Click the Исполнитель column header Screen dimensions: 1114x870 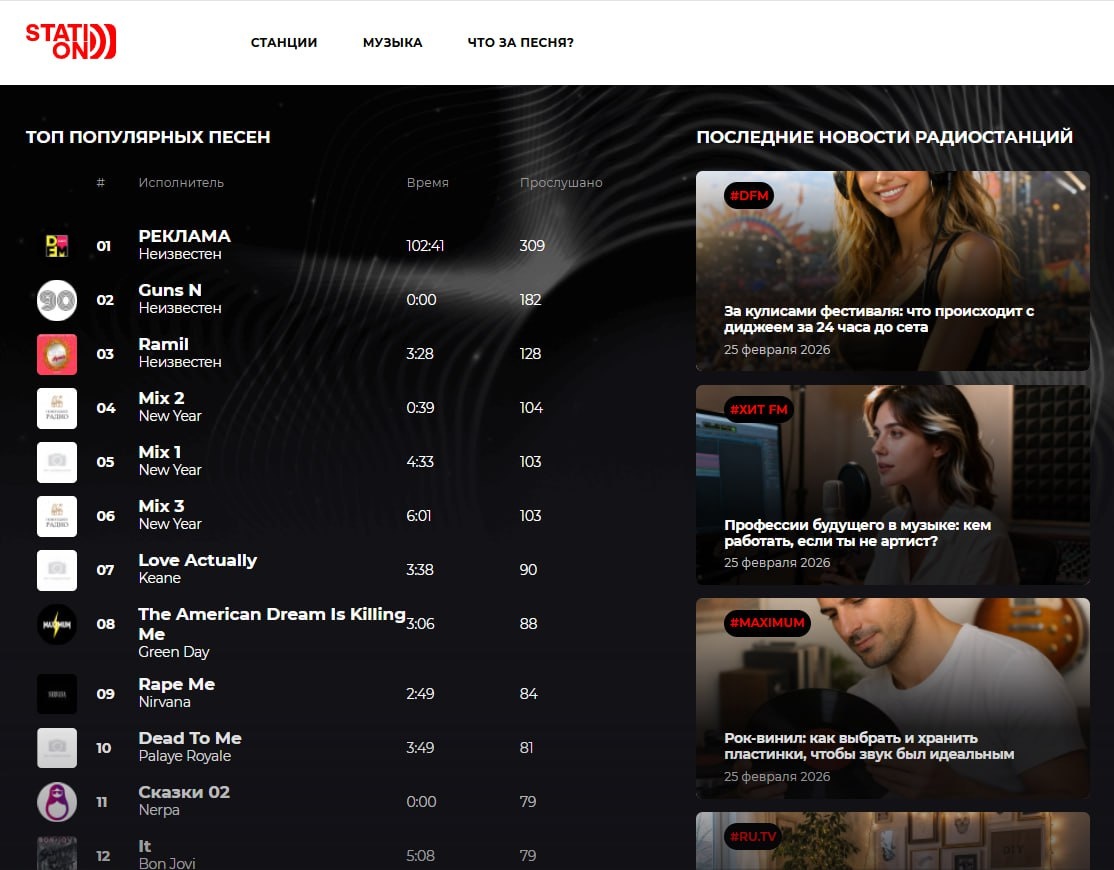coord(181,183)
